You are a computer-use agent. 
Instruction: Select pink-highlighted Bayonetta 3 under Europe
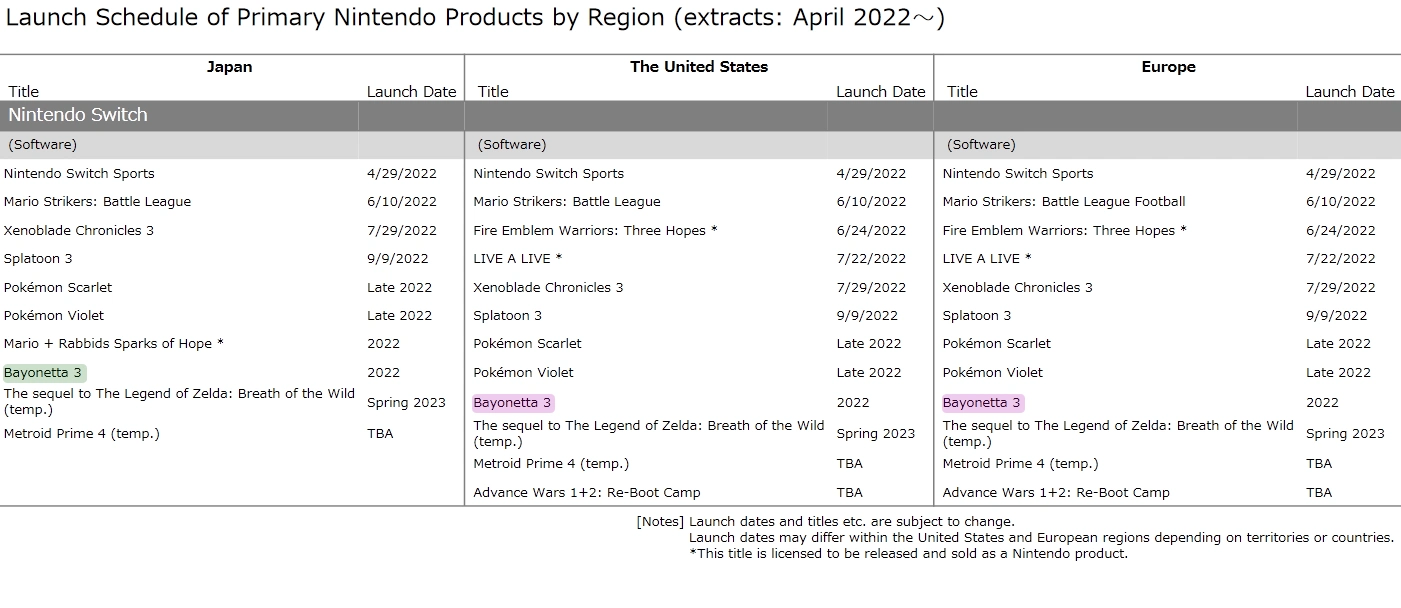[981, 403]
